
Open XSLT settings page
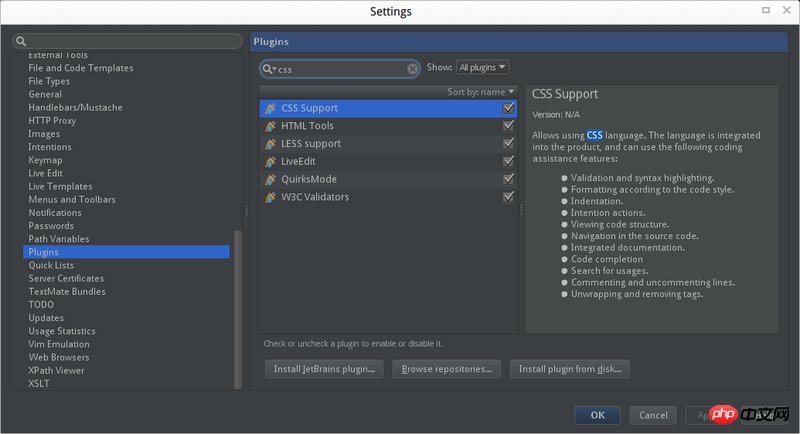click(39, 384)
